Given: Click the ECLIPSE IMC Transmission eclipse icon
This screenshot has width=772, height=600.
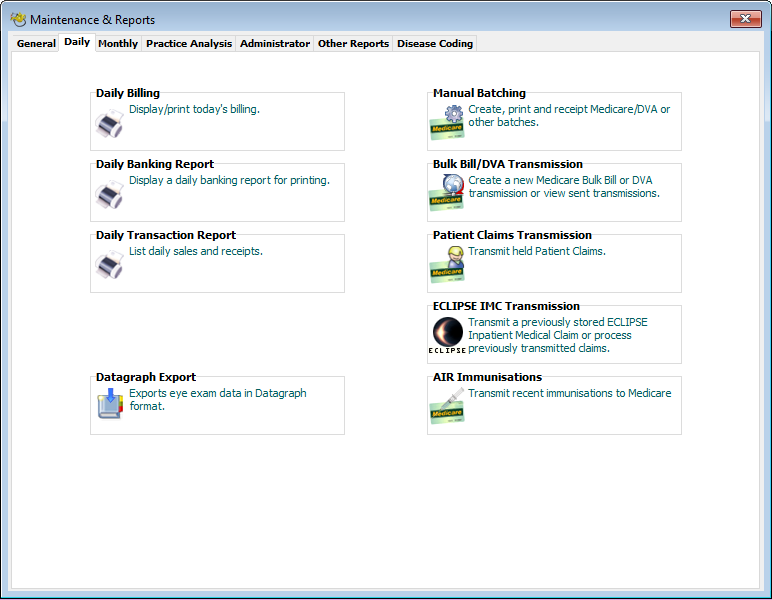Looking at the screenshot, I should (x=447, y=335).
